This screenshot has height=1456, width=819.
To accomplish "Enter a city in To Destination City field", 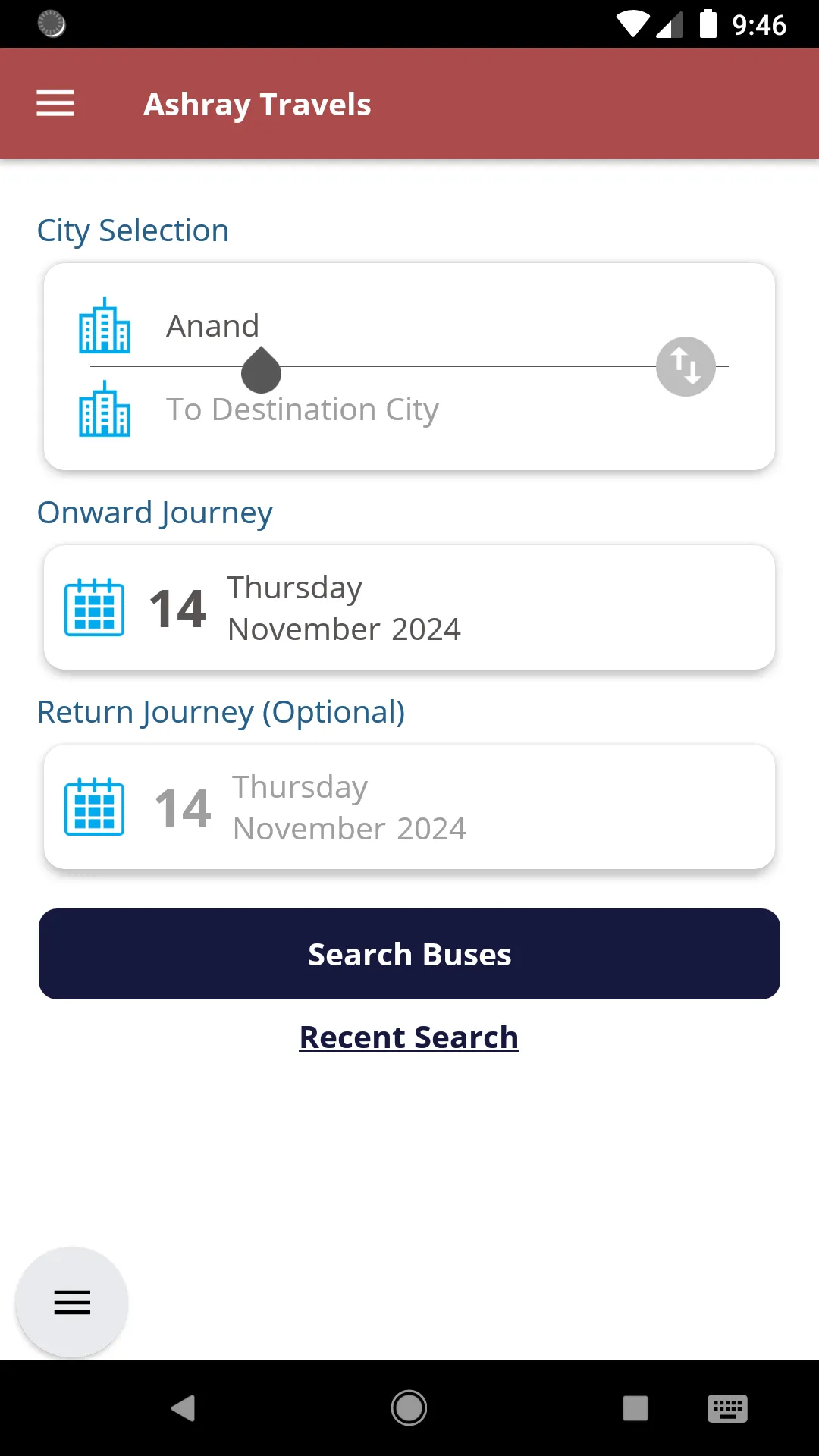I will point(394,409).
